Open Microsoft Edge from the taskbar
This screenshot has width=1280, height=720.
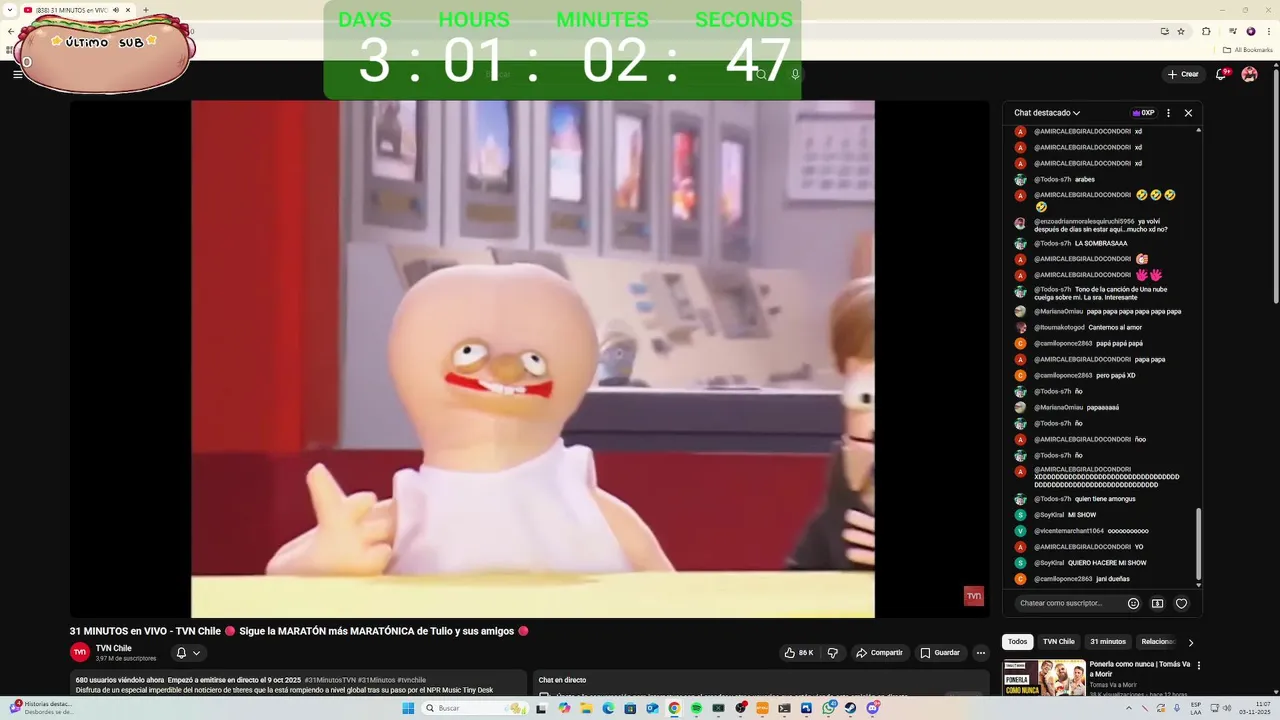pyautogui.click(x=608, y=708)
